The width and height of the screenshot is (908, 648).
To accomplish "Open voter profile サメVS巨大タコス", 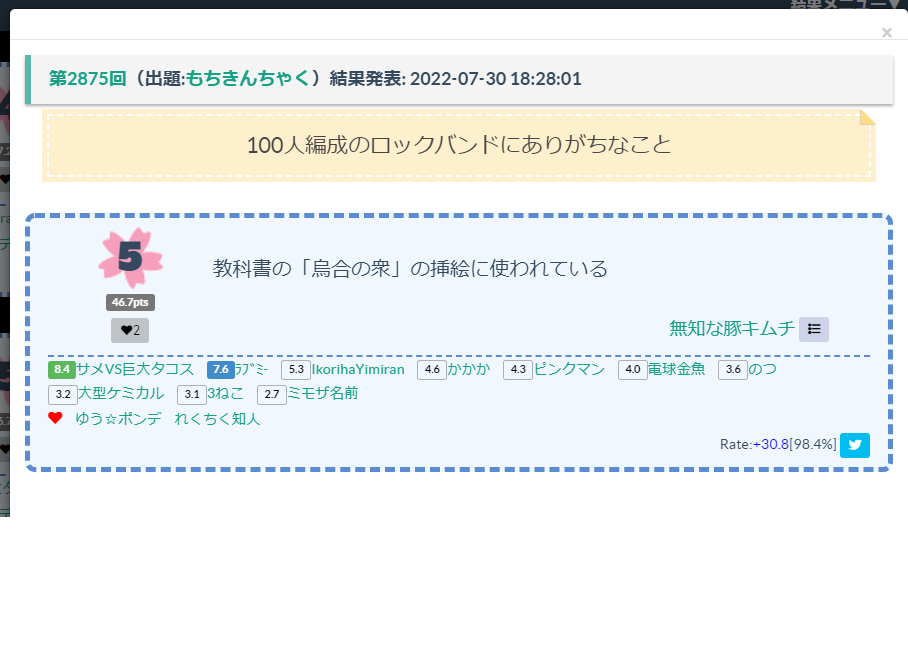I will (x=135, y=369).
